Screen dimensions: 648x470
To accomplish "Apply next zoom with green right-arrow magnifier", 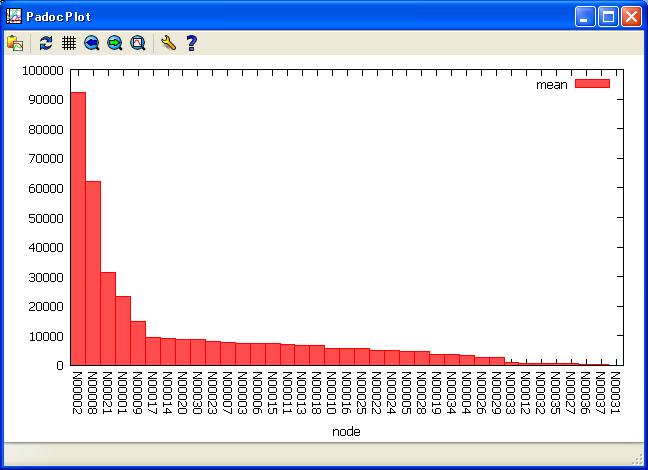I will 115,43.
